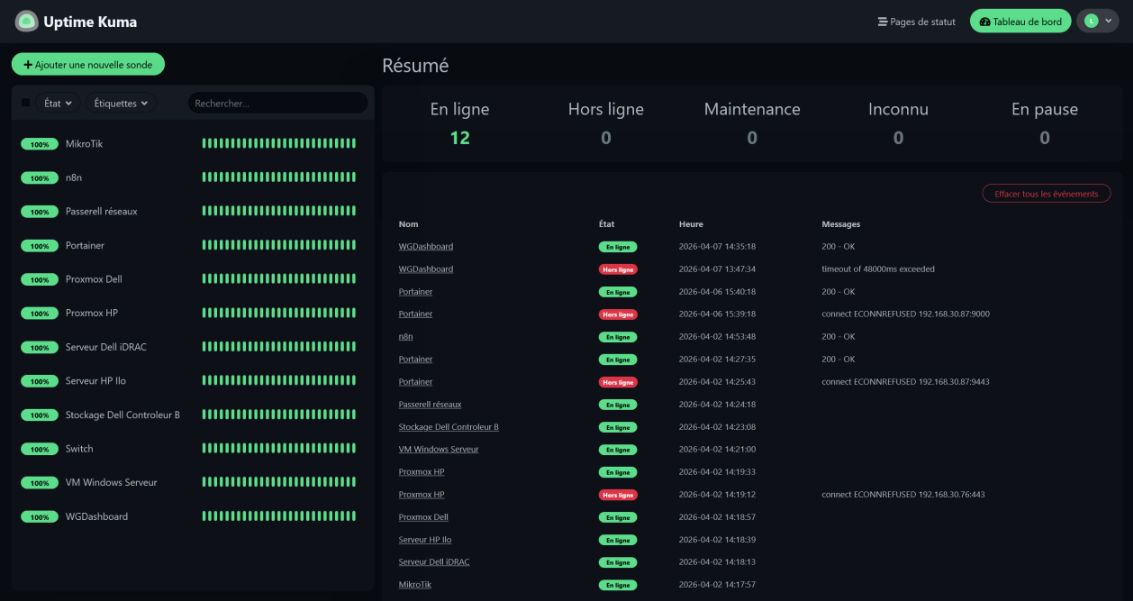The width and height of the screenshot is (1133, 601).
Task: Go to Tableau de bord
Action: (x=1020, y=22)
